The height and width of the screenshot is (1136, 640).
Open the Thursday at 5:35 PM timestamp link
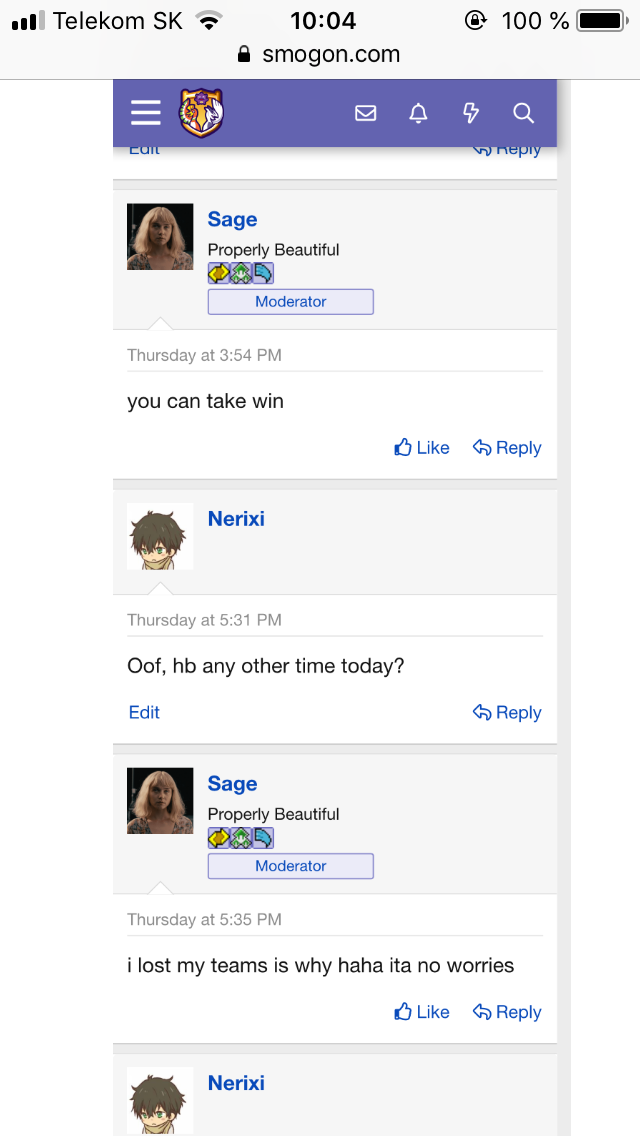point(204,919)
